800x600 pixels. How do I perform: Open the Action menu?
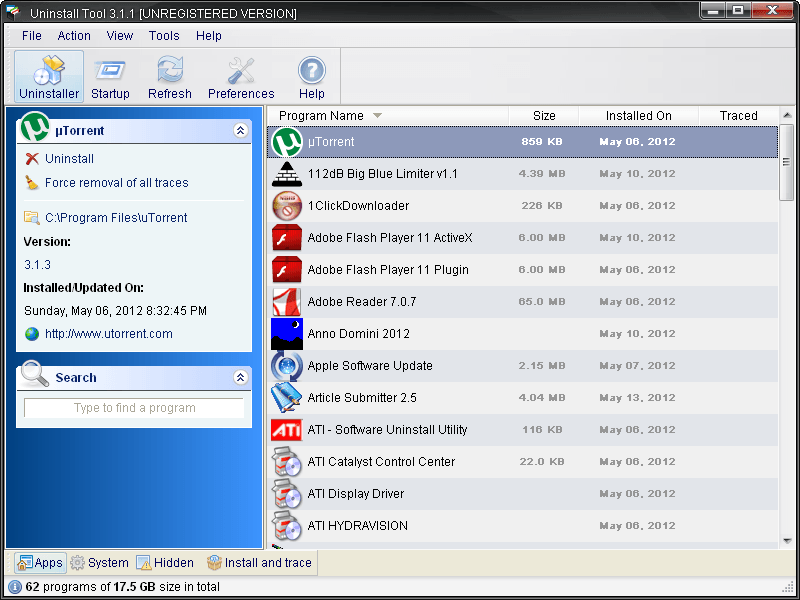(x=73, y=35)
